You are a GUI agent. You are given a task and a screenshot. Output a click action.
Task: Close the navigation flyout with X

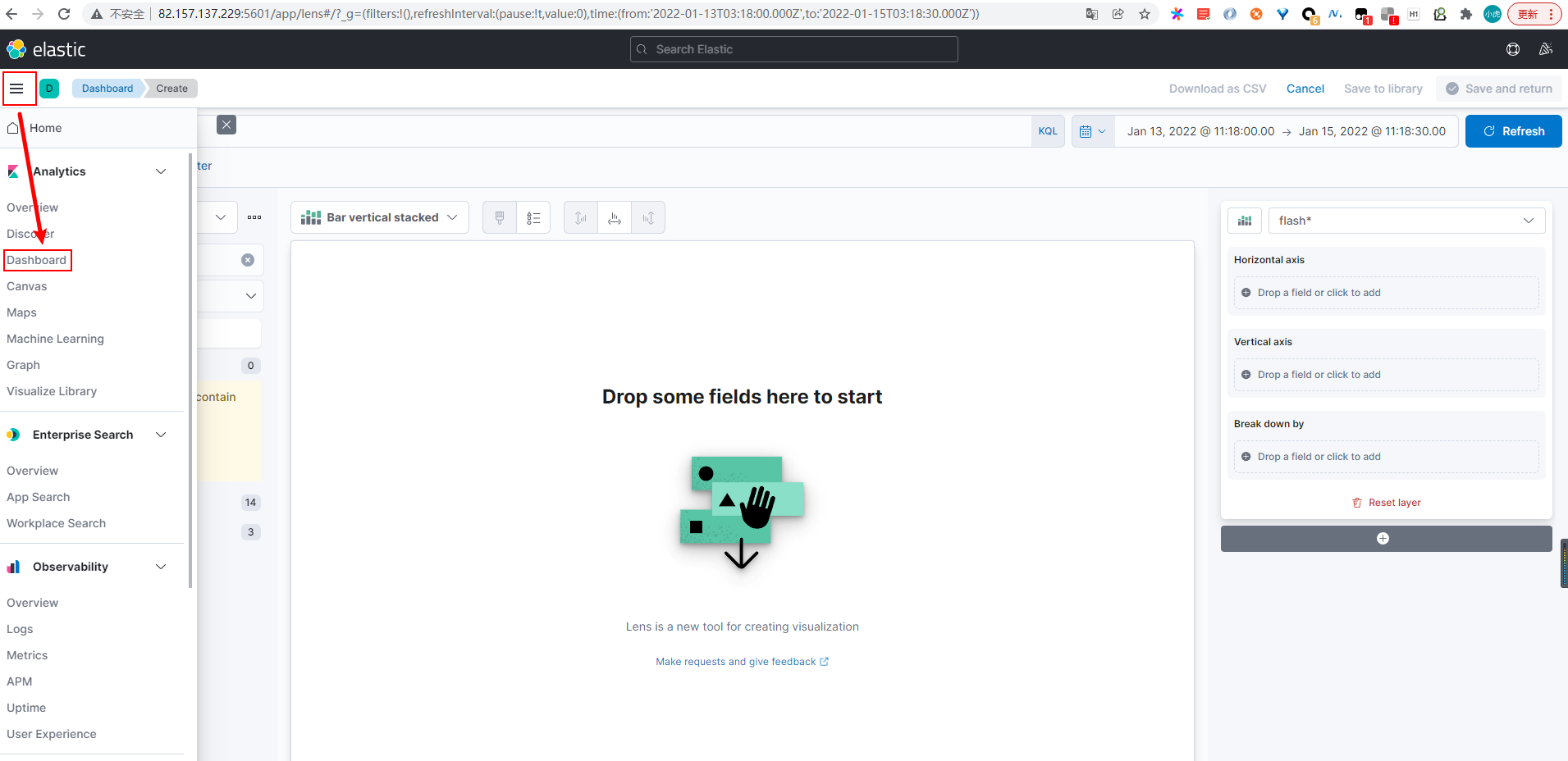(226, 125)
